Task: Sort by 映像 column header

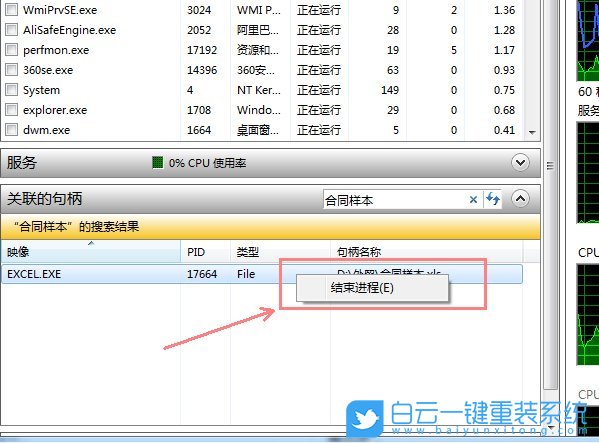Action: [x=91, y=252]
